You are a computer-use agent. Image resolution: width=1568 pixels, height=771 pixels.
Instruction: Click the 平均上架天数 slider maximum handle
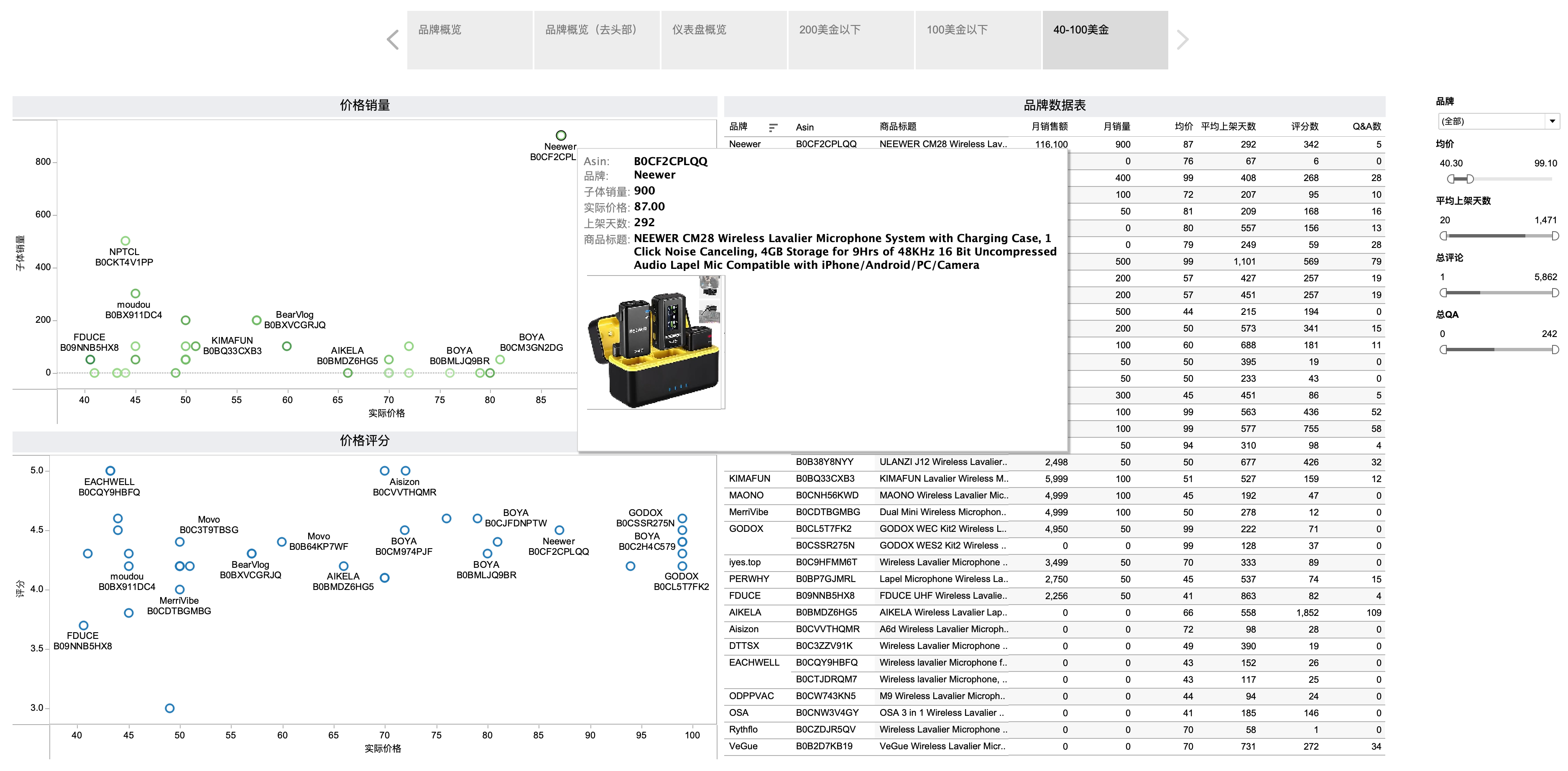pyautogui.click(x=1555, y=235)
